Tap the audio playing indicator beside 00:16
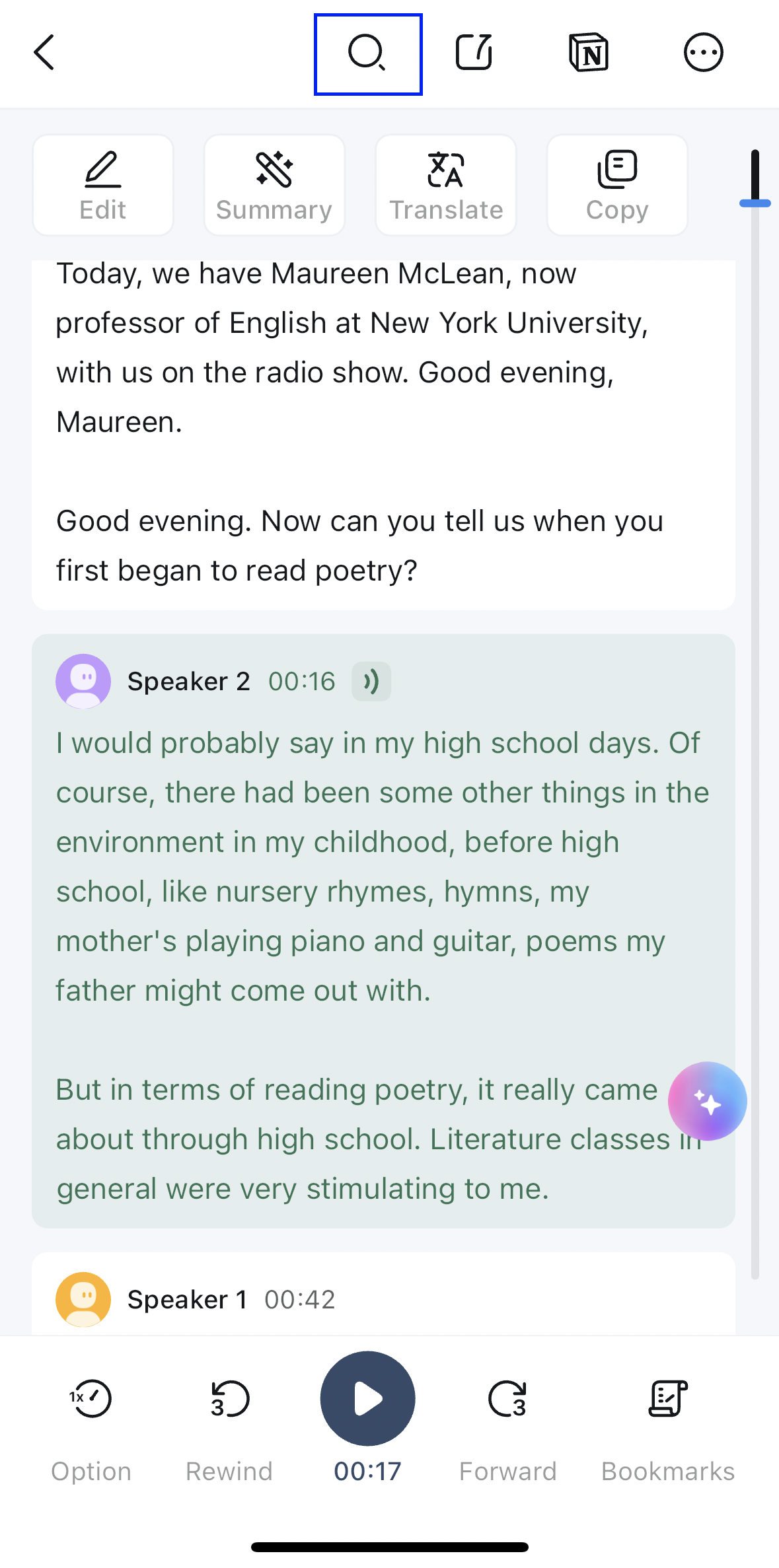779x1568 pixels. [x=371, y=682]
